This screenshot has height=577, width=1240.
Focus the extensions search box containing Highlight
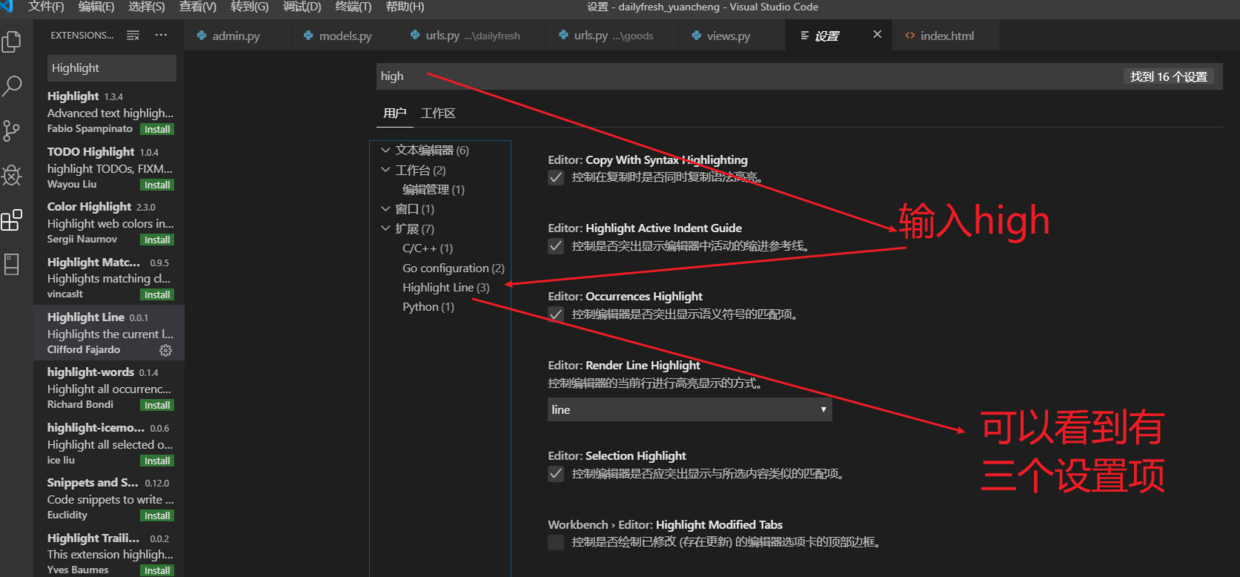pos(111,68)
